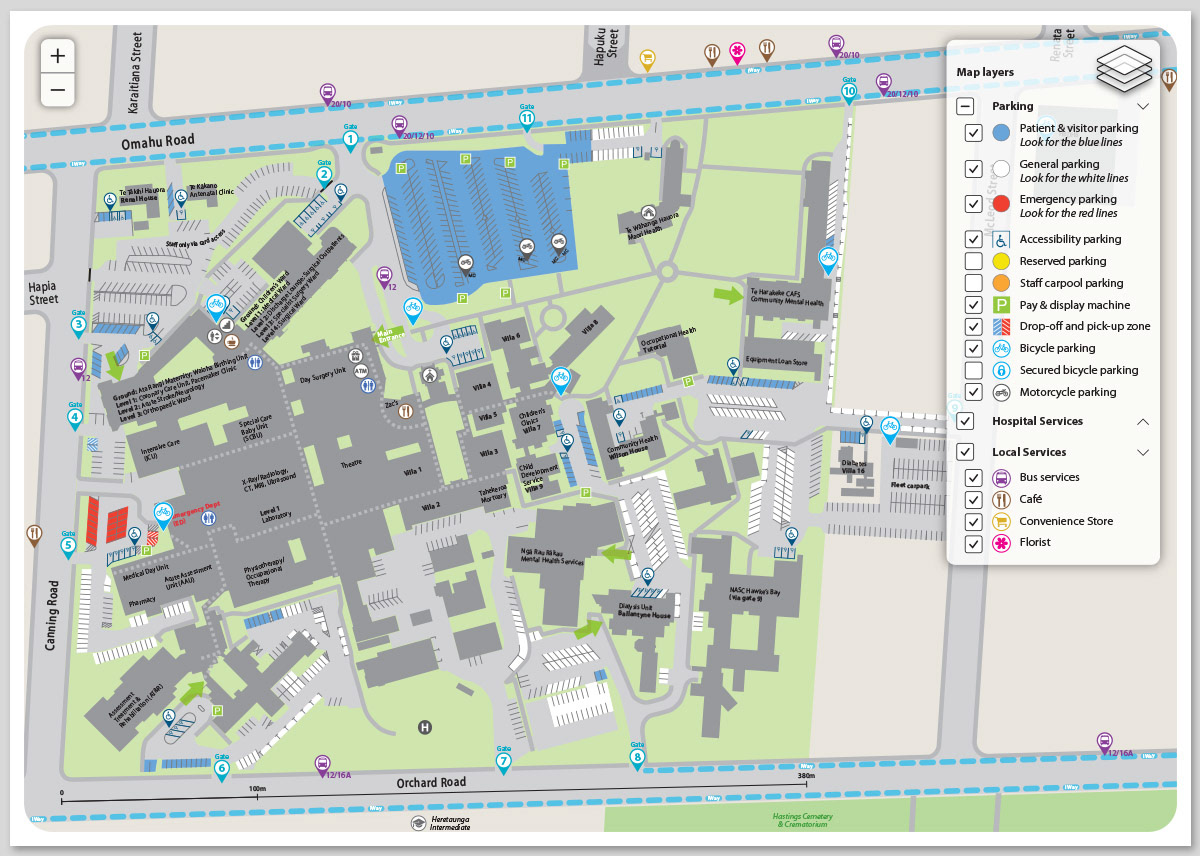
Task: Uncheck the Café layer checkbox
Action: click(973, 499)
